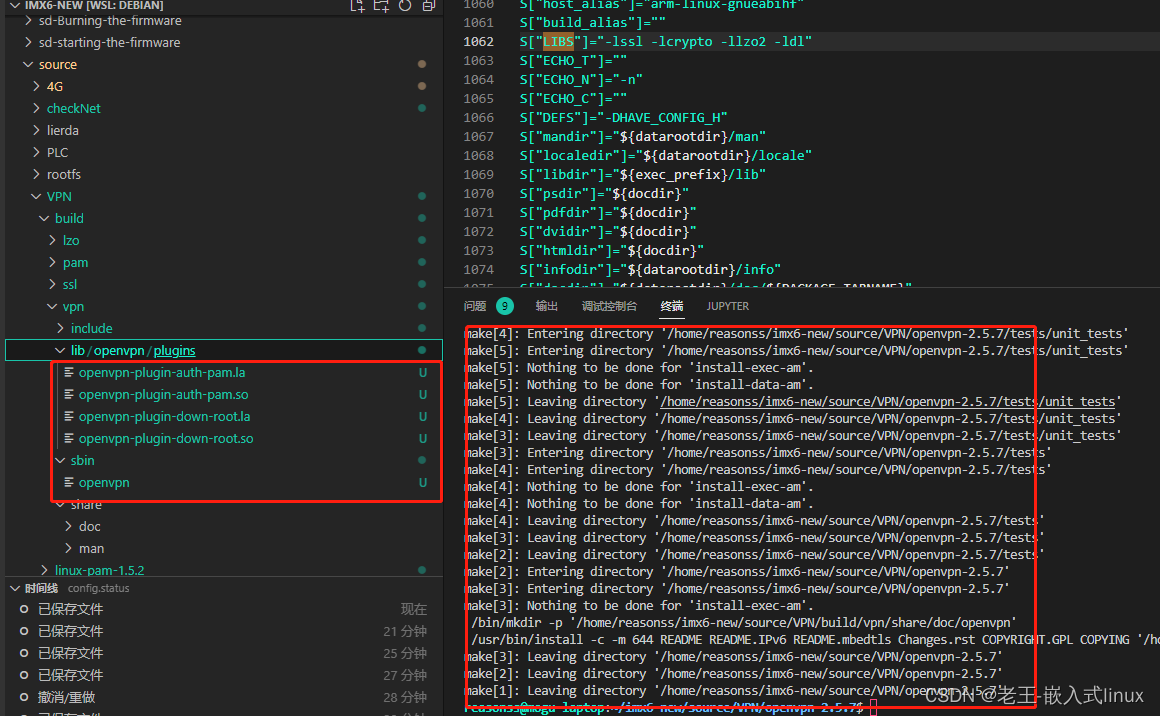This screenshot has height=716, width=1160.
Task: Collapse all folders in the explorer
Action: 428,6
